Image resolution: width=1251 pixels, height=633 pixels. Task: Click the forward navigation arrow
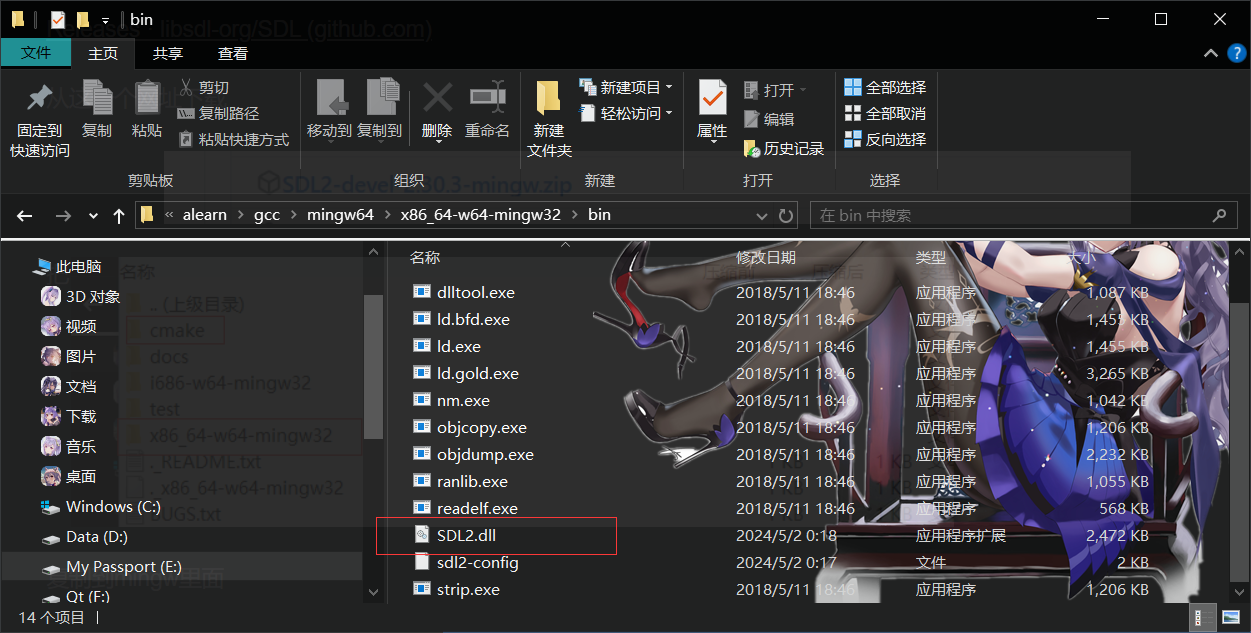point(63,215)
